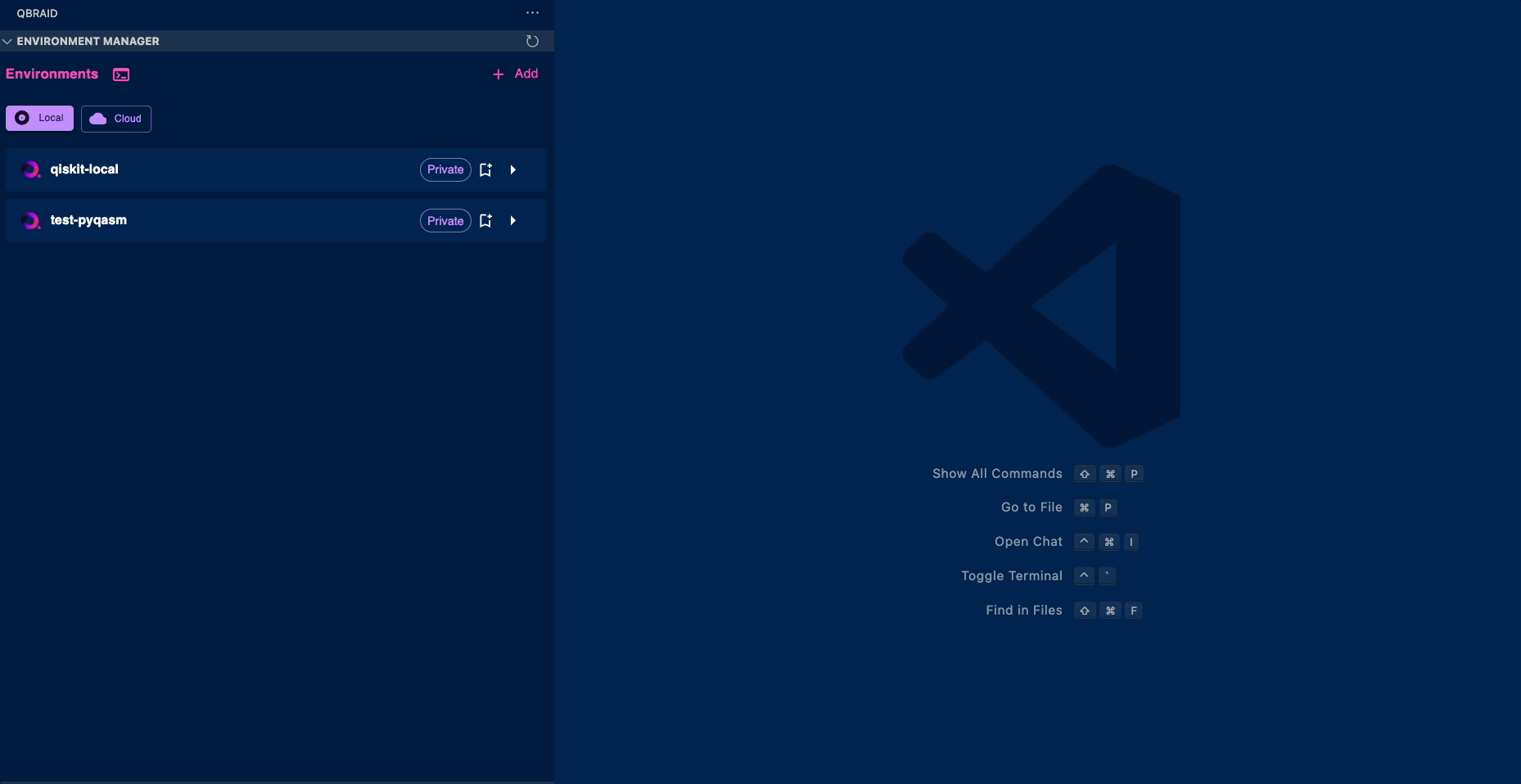This screenshot has width=1521, height=784.
Task: Click the QBRAID panel title
Action: 37,13
